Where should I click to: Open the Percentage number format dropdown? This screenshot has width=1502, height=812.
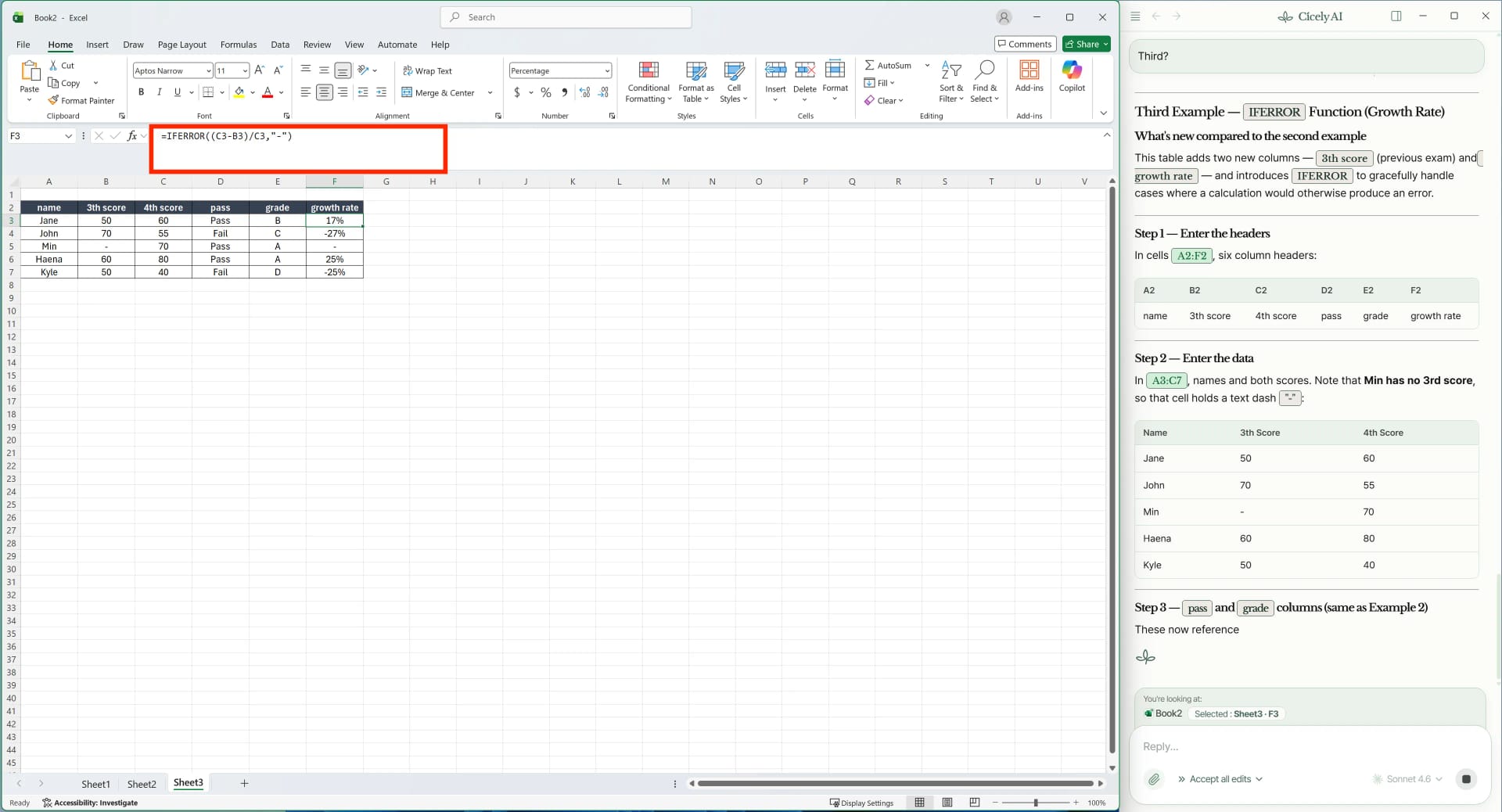pos(607,70)
